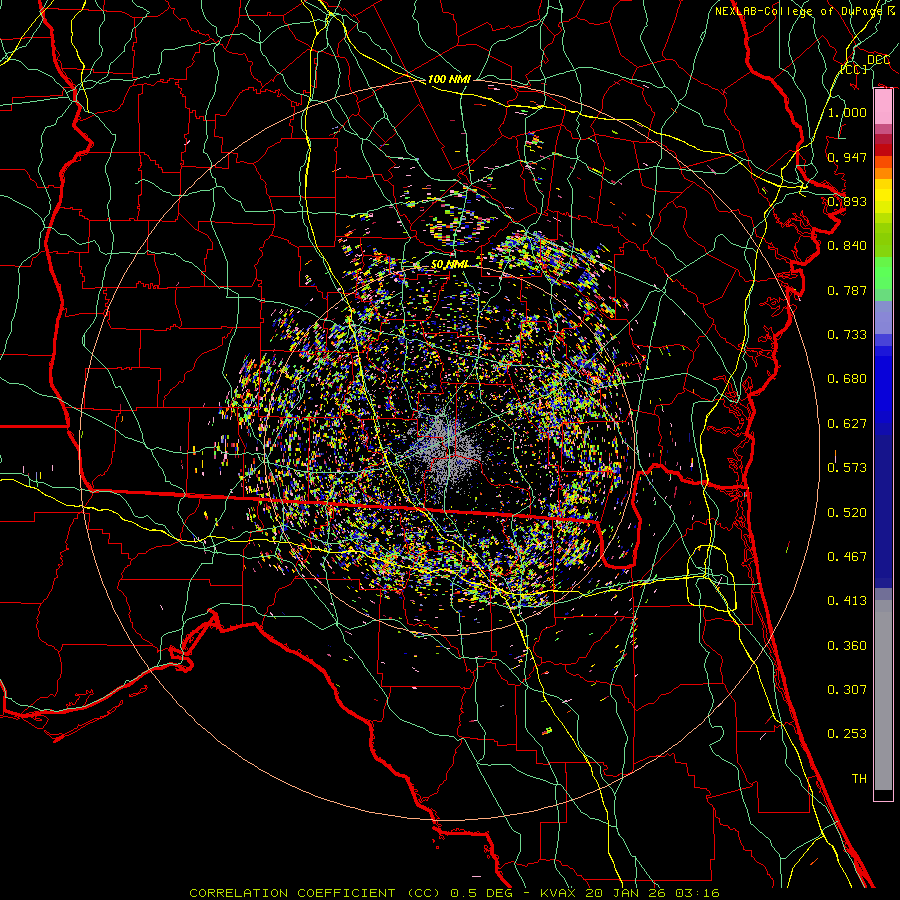Click the 0.360 legend value

(x=847, y=646)
